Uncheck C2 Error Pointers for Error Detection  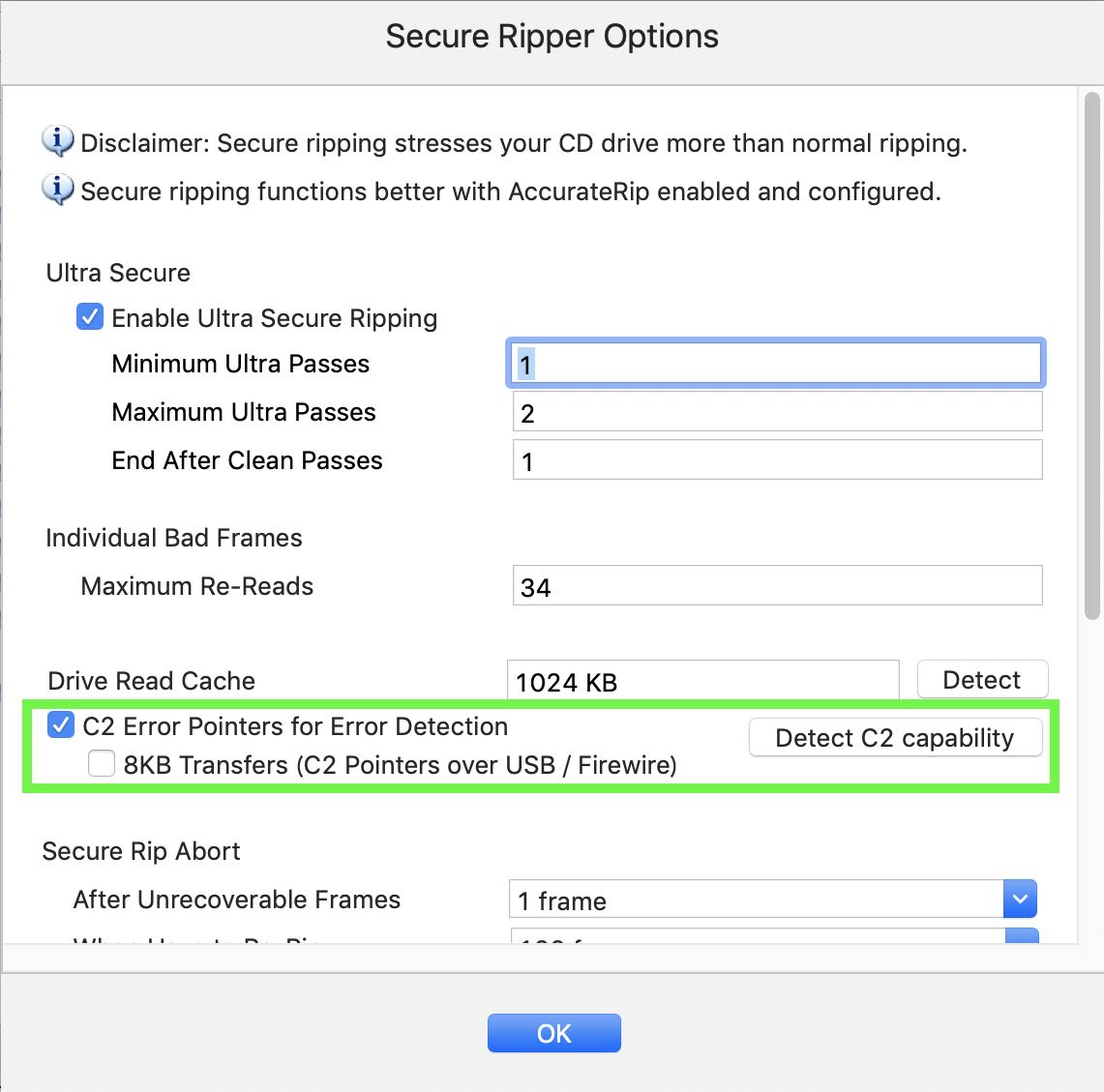(61, 725)
